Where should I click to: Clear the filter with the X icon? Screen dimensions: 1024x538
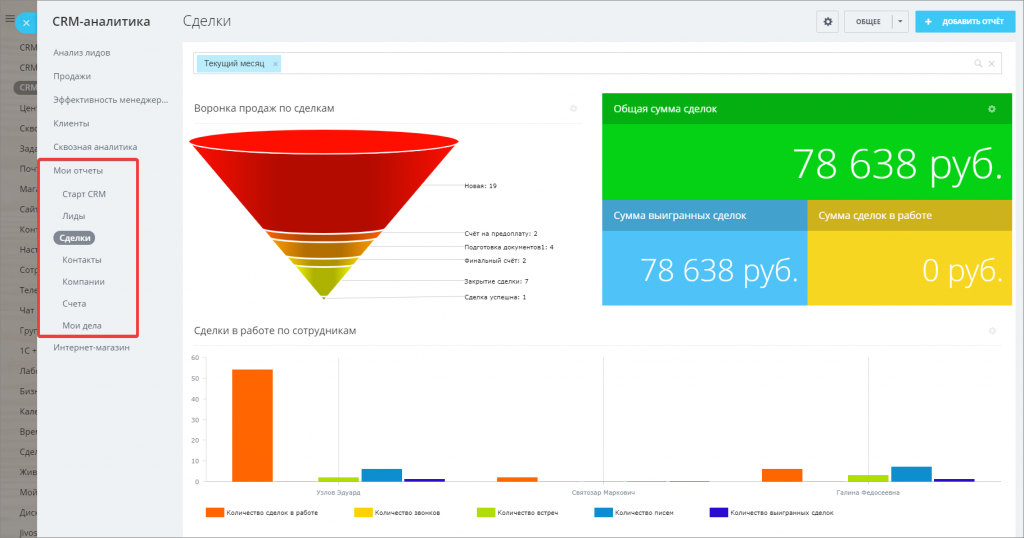click(x=991, y=64)
